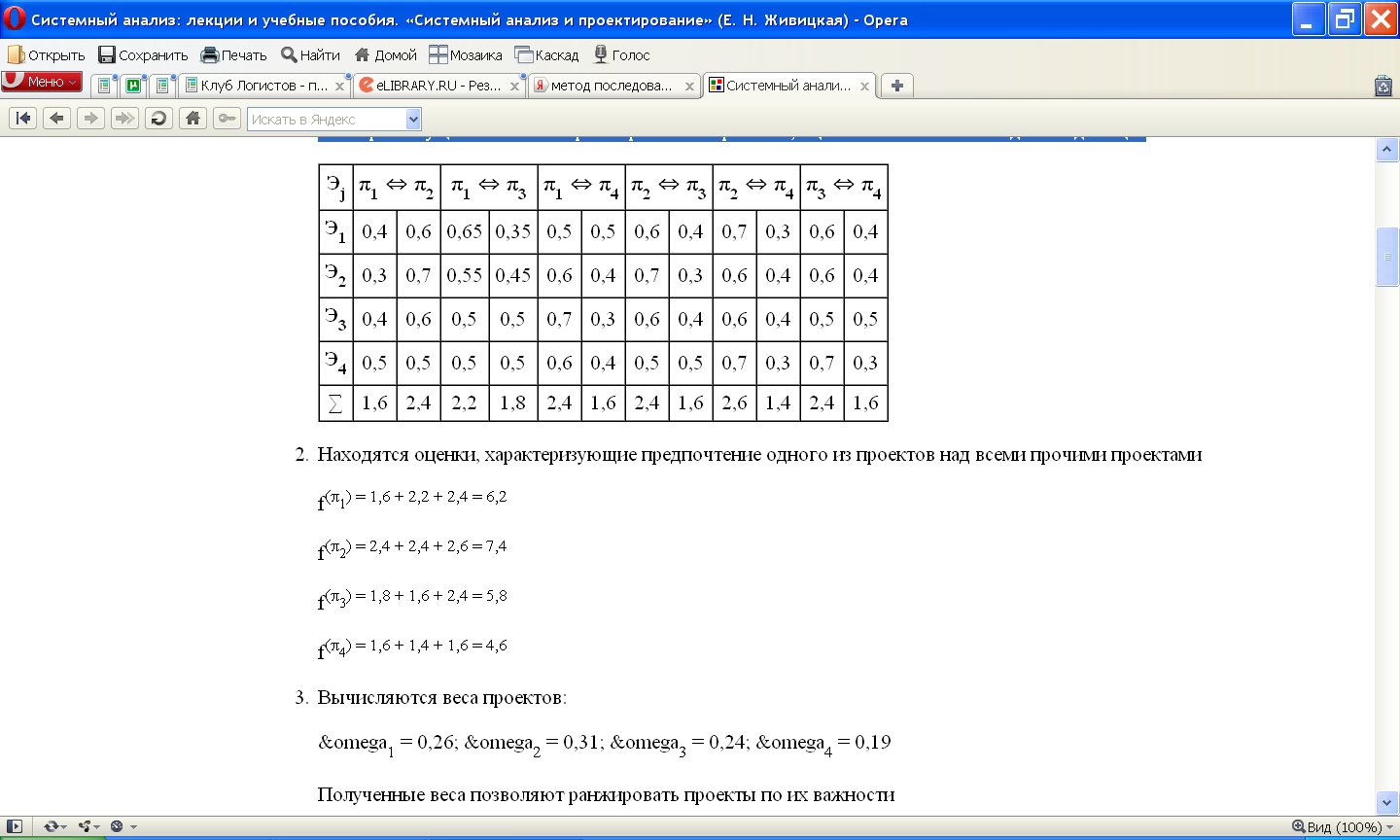Viewport: 1400px width, 840px height.
Task: Click the text Вычисляются веса проектов:
Action: click(x=441, y=698)
